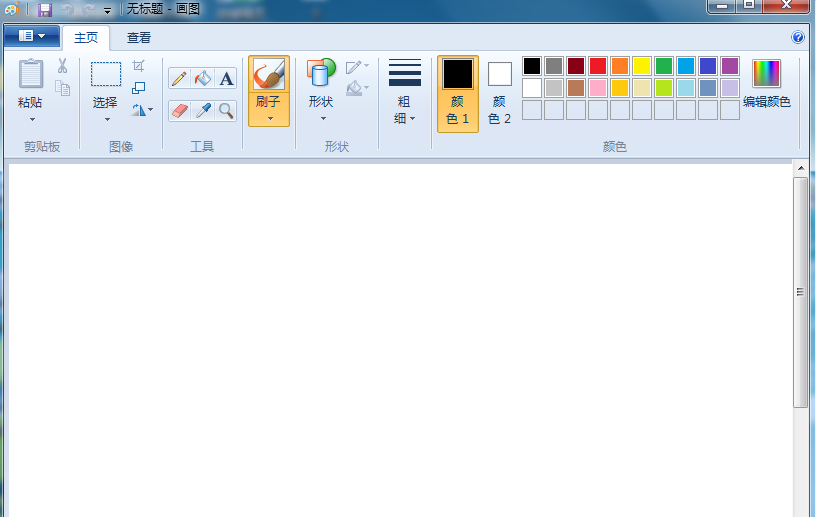This screenshot has width=816, height=517.
Task: Pick the light turquoise color swatch
Action: (x=686, y=88)
